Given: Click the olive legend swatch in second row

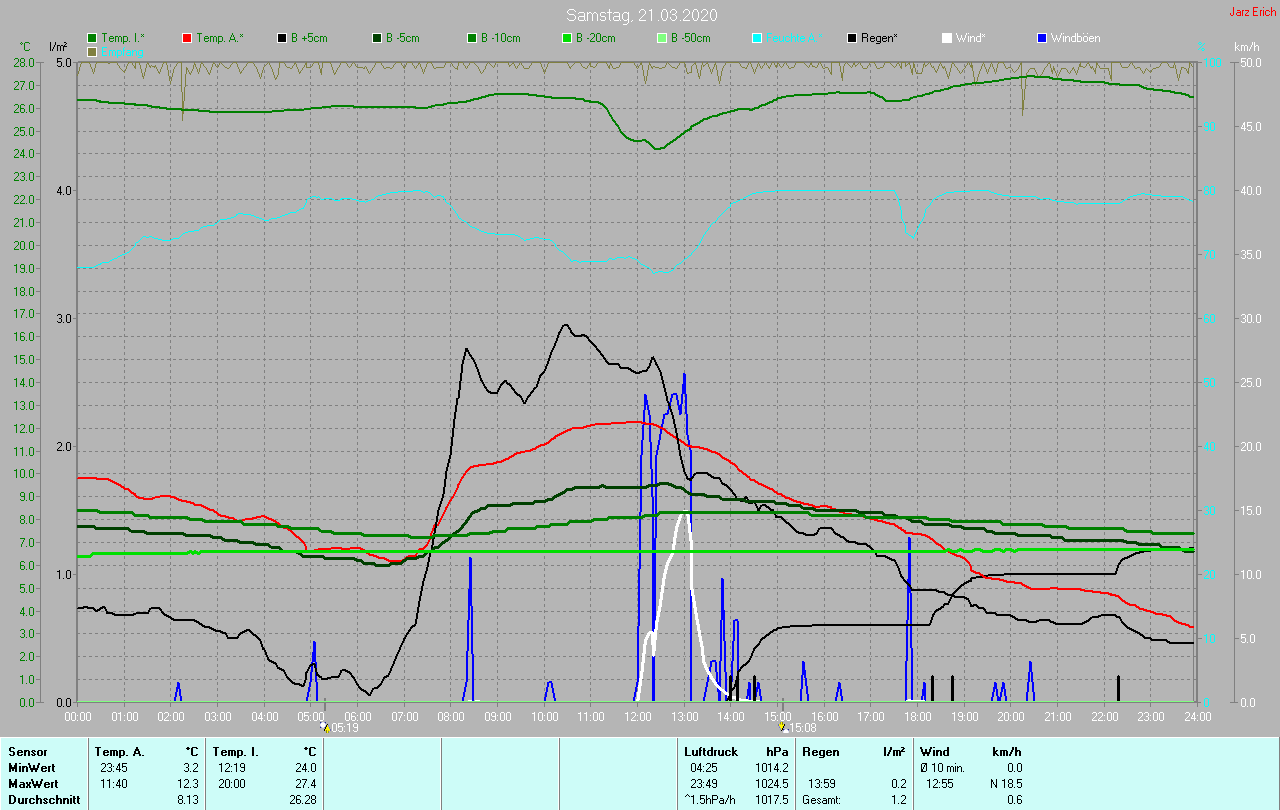Looking at the screenshot, I should coord(93,51).
